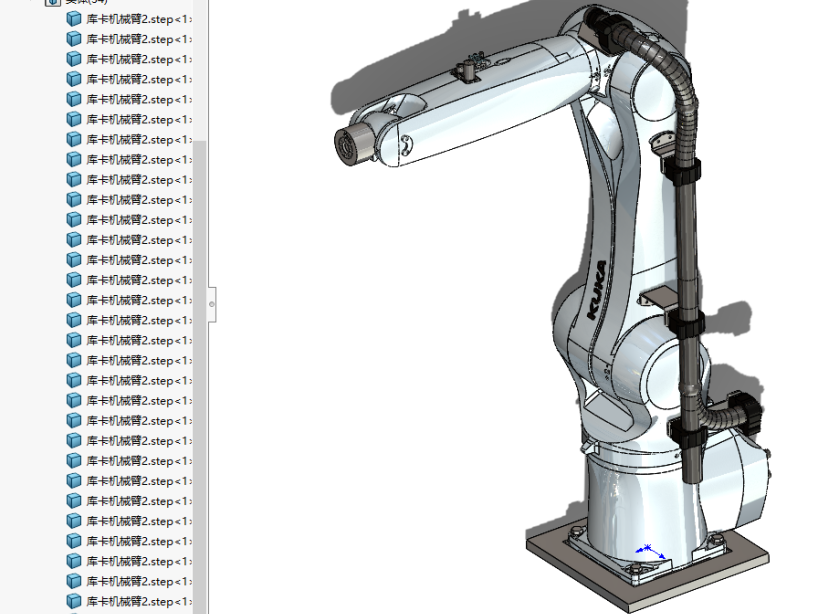Click the cube icon of the second body entry

coord(74,39)
